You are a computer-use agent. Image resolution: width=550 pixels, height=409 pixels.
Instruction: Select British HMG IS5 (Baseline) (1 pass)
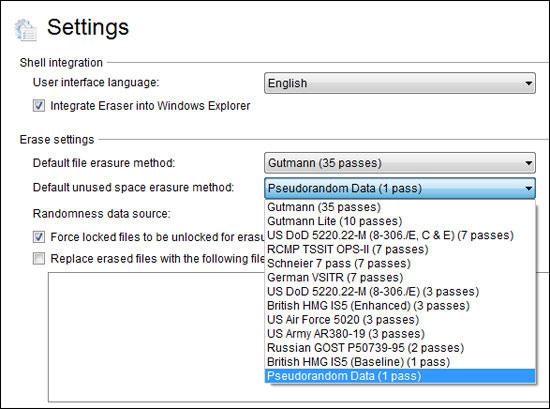tap(400, 362)
